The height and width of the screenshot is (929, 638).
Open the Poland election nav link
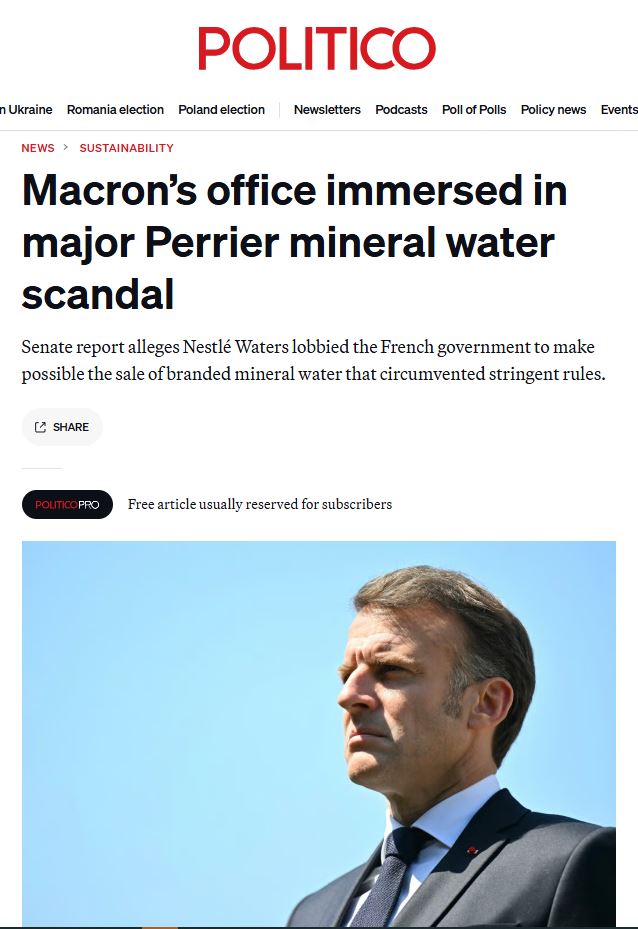click(221, 110)
